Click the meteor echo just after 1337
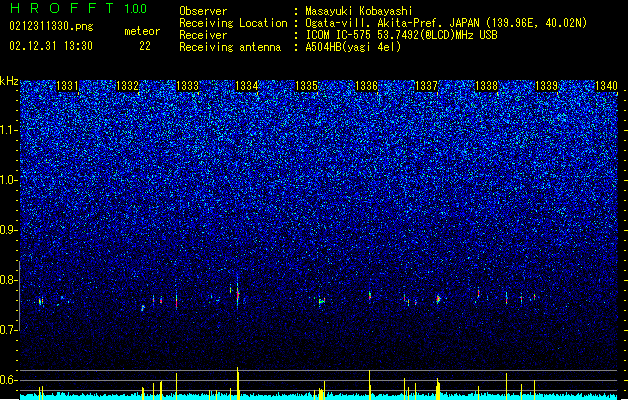The width and height of the screenshot is (629, 400). (x=438, y=299)
